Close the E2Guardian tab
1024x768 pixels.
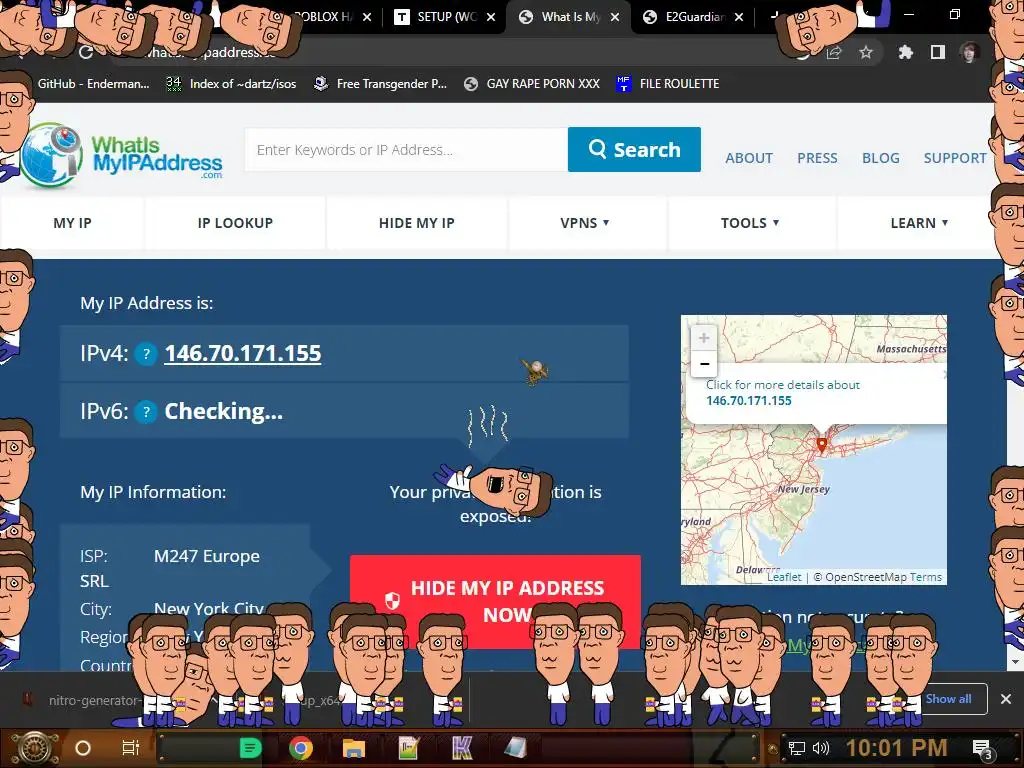(739, 18)
